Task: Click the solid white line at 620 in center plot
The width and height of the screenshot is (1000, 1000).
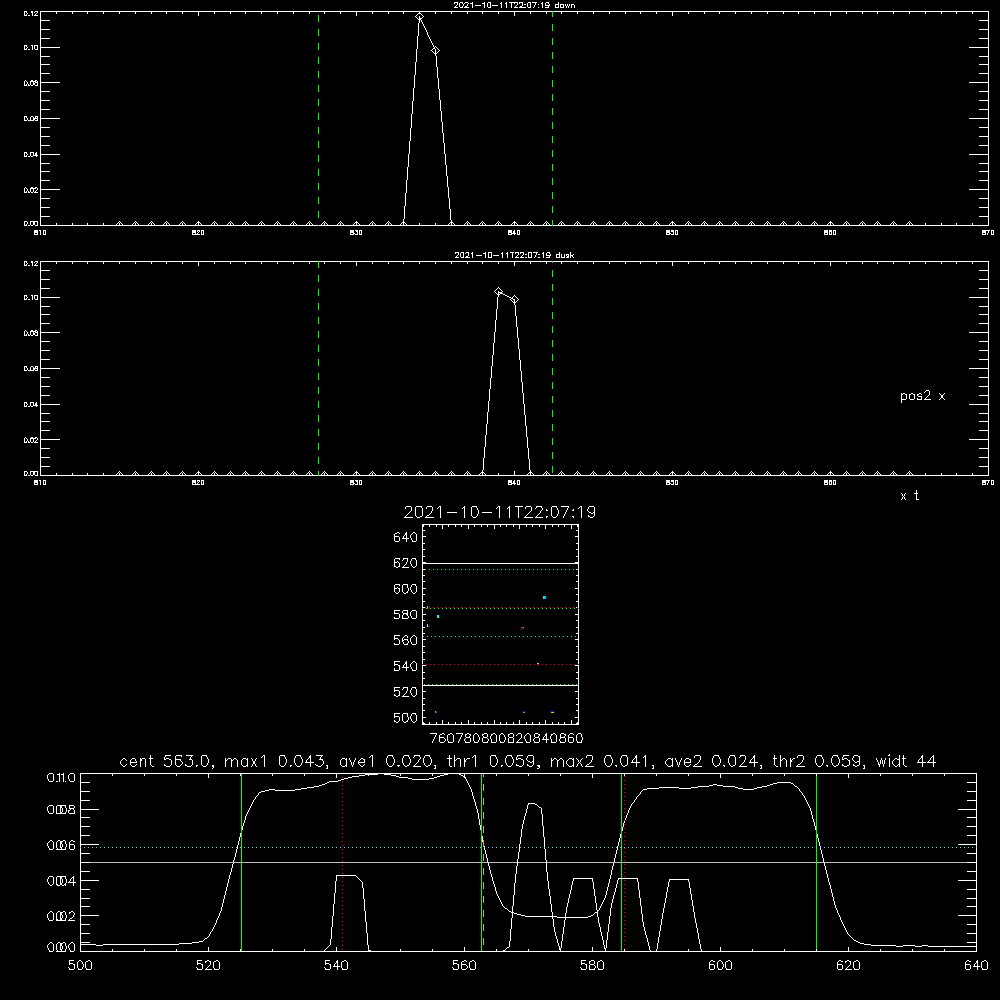Action: (x=500, y=563)
